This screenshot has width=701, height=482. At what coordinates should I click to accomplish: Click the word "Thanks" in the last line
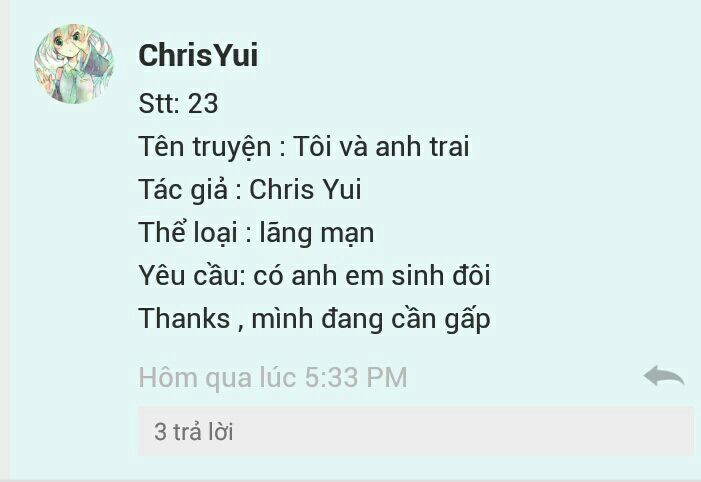pos(184,318)
